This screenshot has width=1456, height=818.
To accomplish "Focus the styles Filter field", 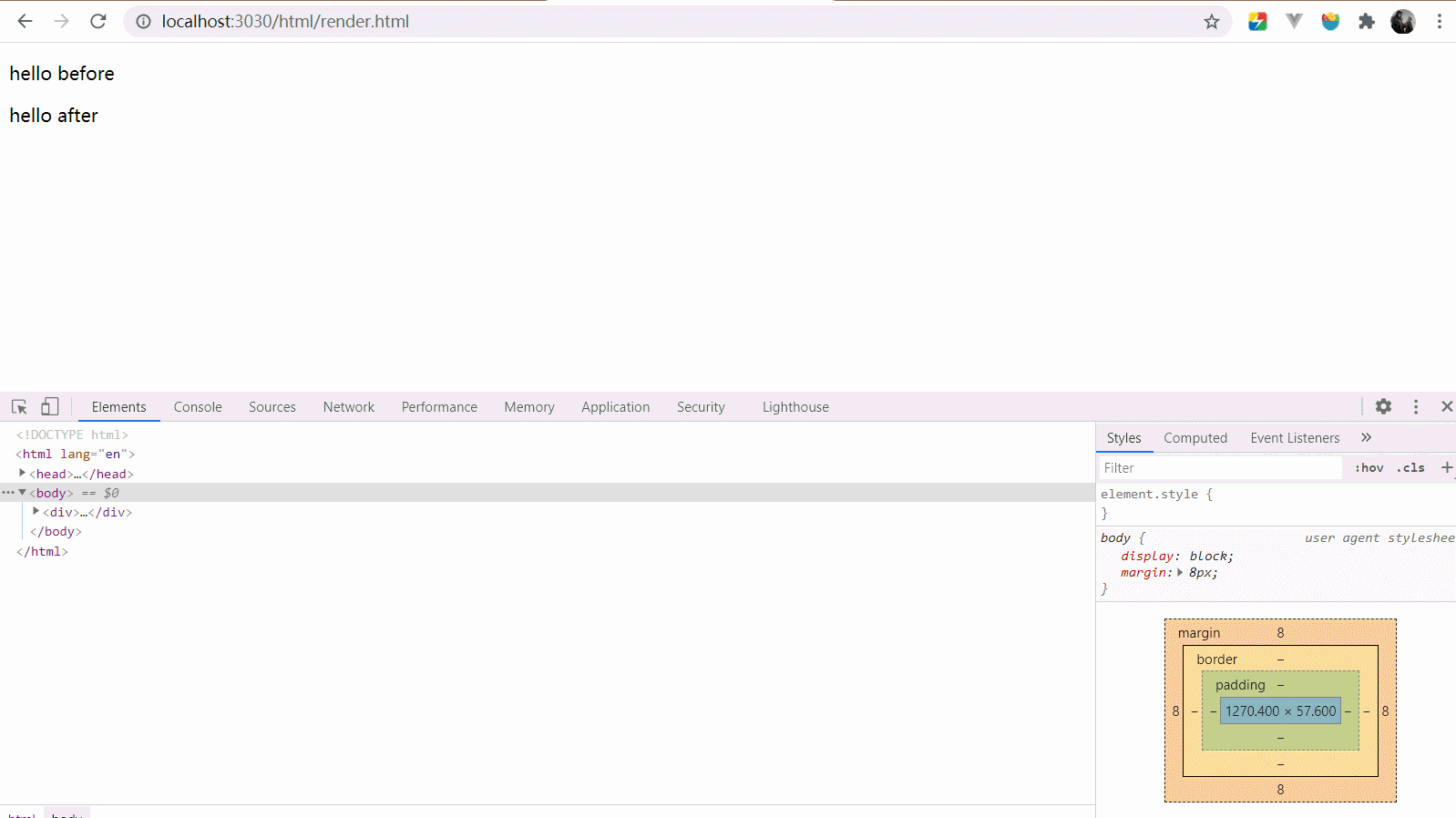I will [x=1220, y=468].
